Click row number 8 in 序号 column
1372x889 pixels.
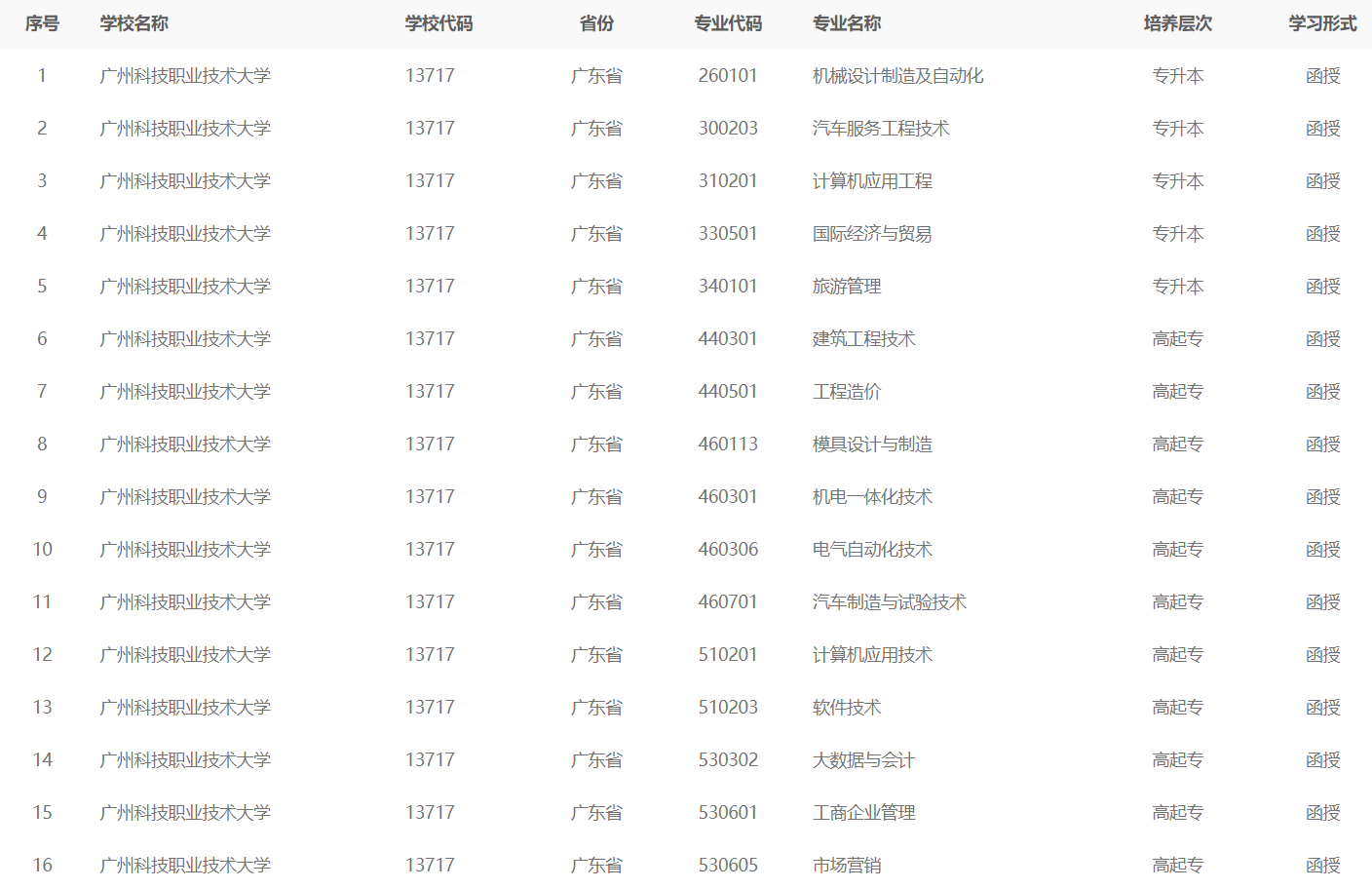pos(42,444)
